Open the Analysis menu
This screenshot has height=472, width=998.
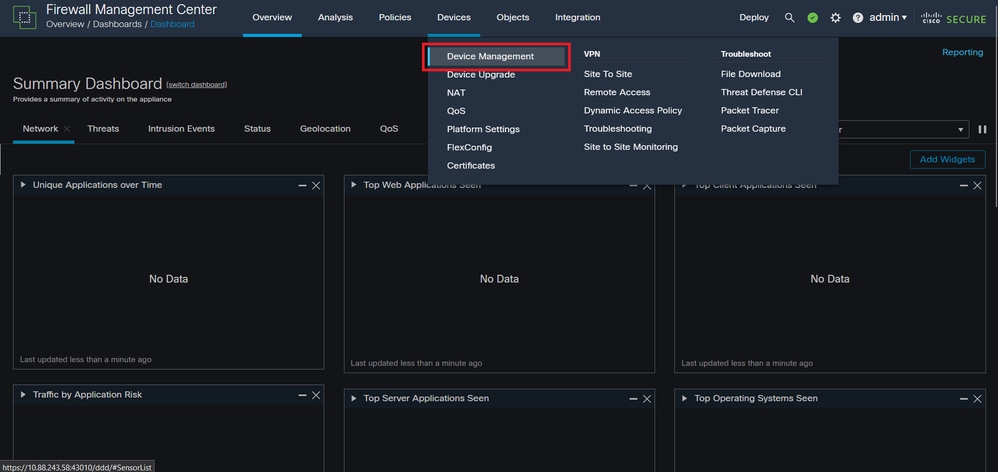[337, 18]
